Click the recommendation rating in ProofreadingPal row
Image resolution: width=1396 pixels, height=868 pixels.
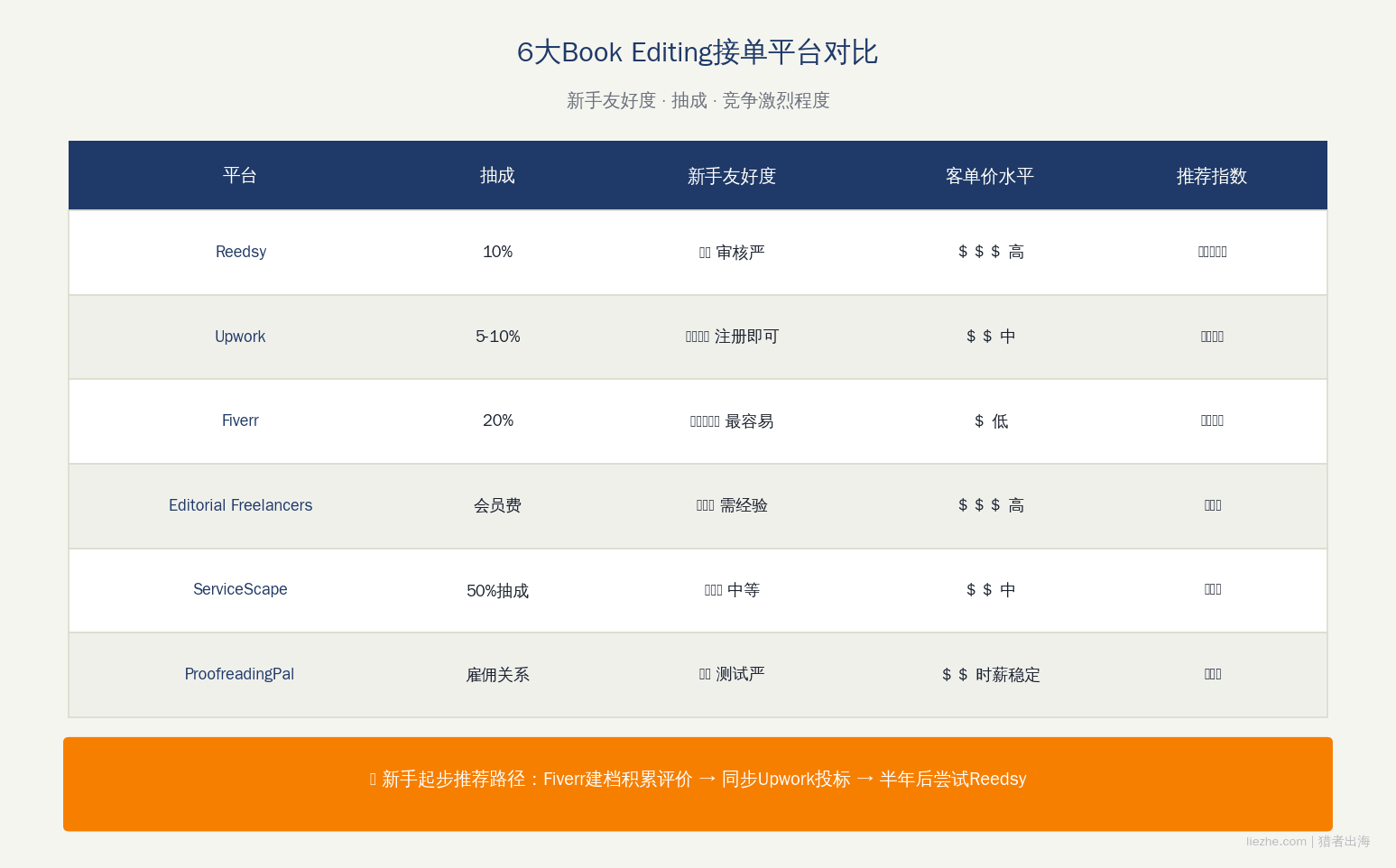coord(1212,674)
